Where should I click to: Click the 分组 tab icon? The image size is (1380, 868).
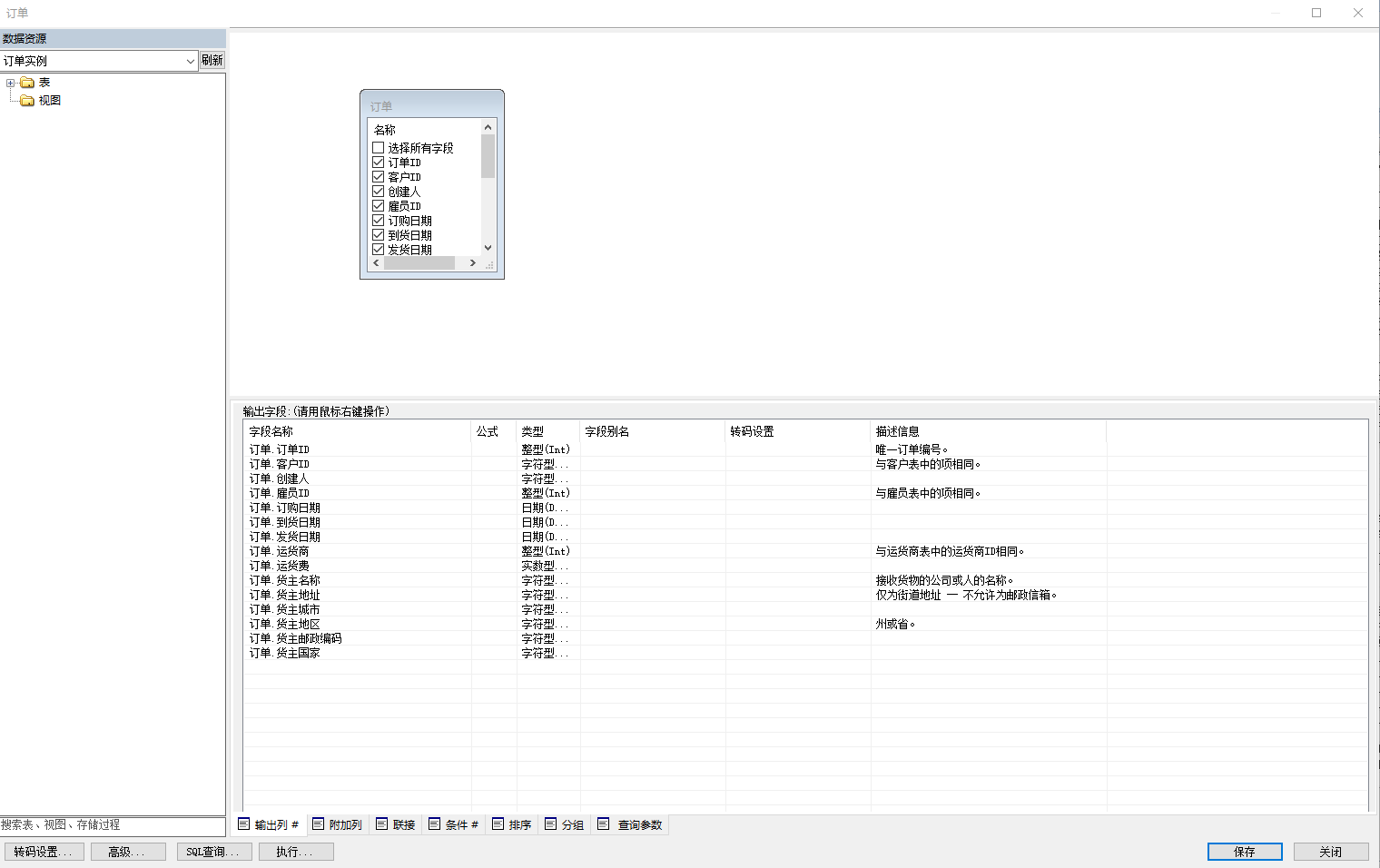click(x=550, y=824)
